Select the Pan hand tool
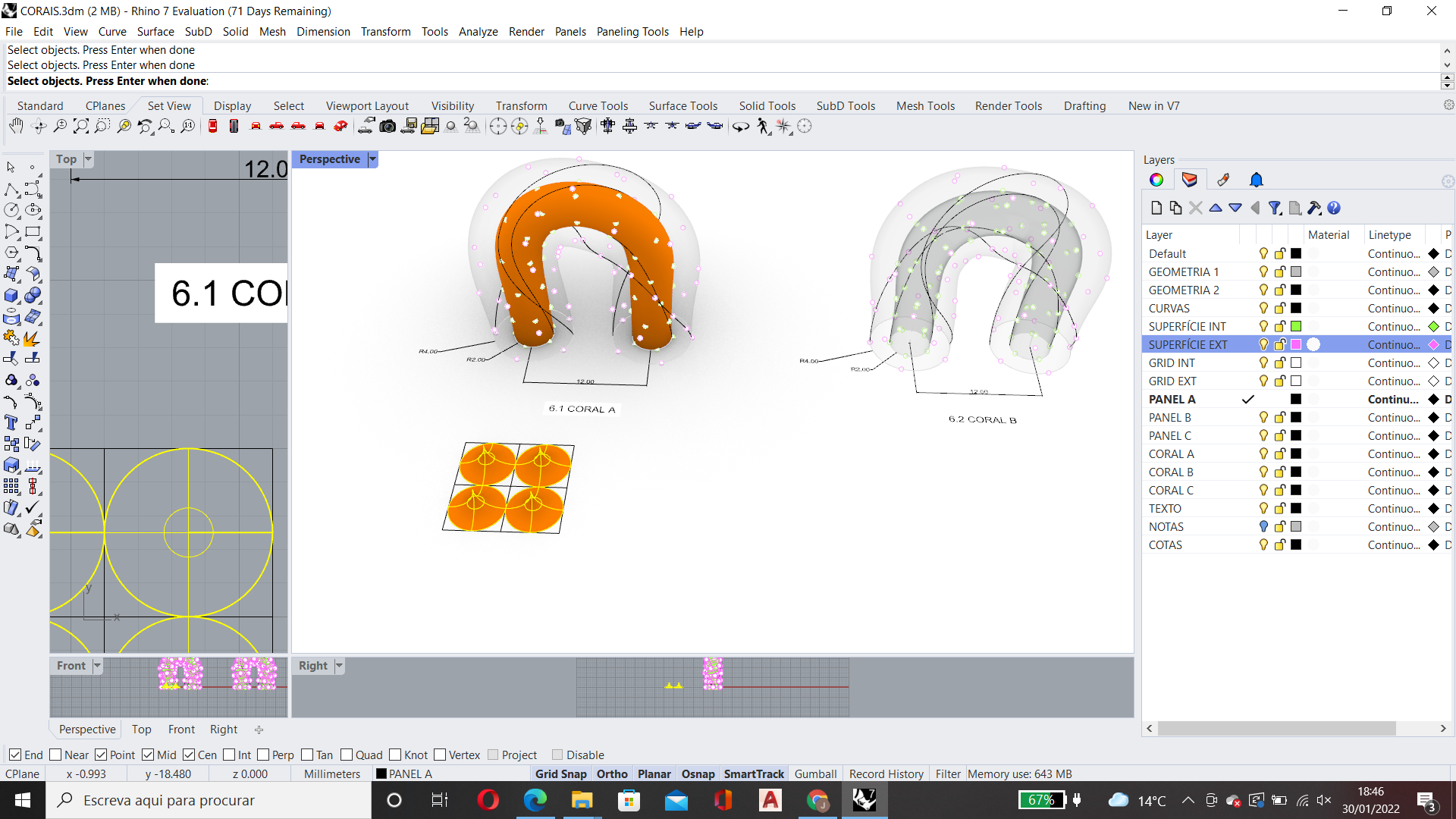This screenshot has width=1456, height=819. pyautogui.click(x=16, y=126)
